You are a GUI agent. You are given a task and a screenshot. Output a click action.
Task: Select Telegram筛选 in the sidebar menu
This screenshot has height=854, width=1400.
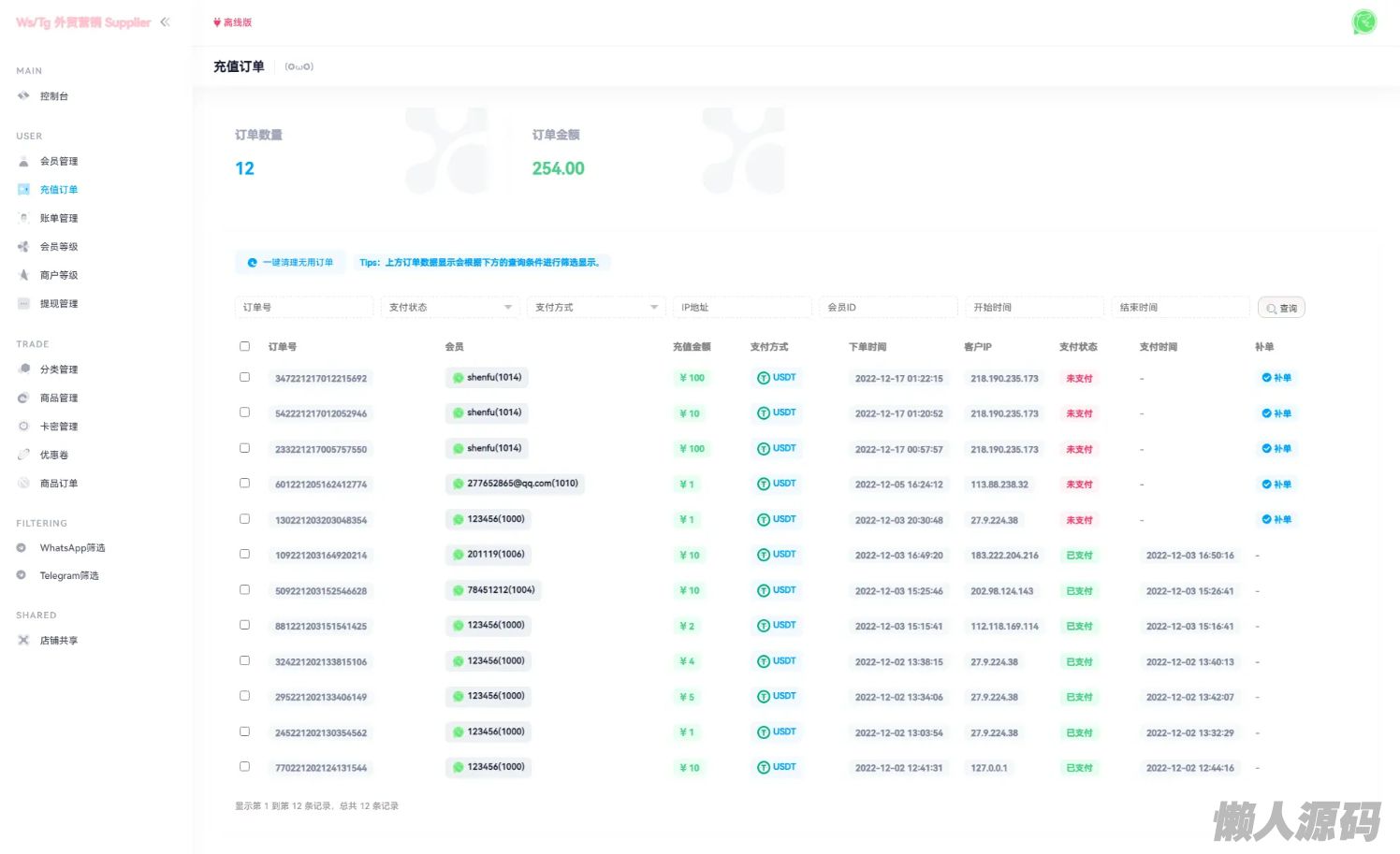[68, 576]
